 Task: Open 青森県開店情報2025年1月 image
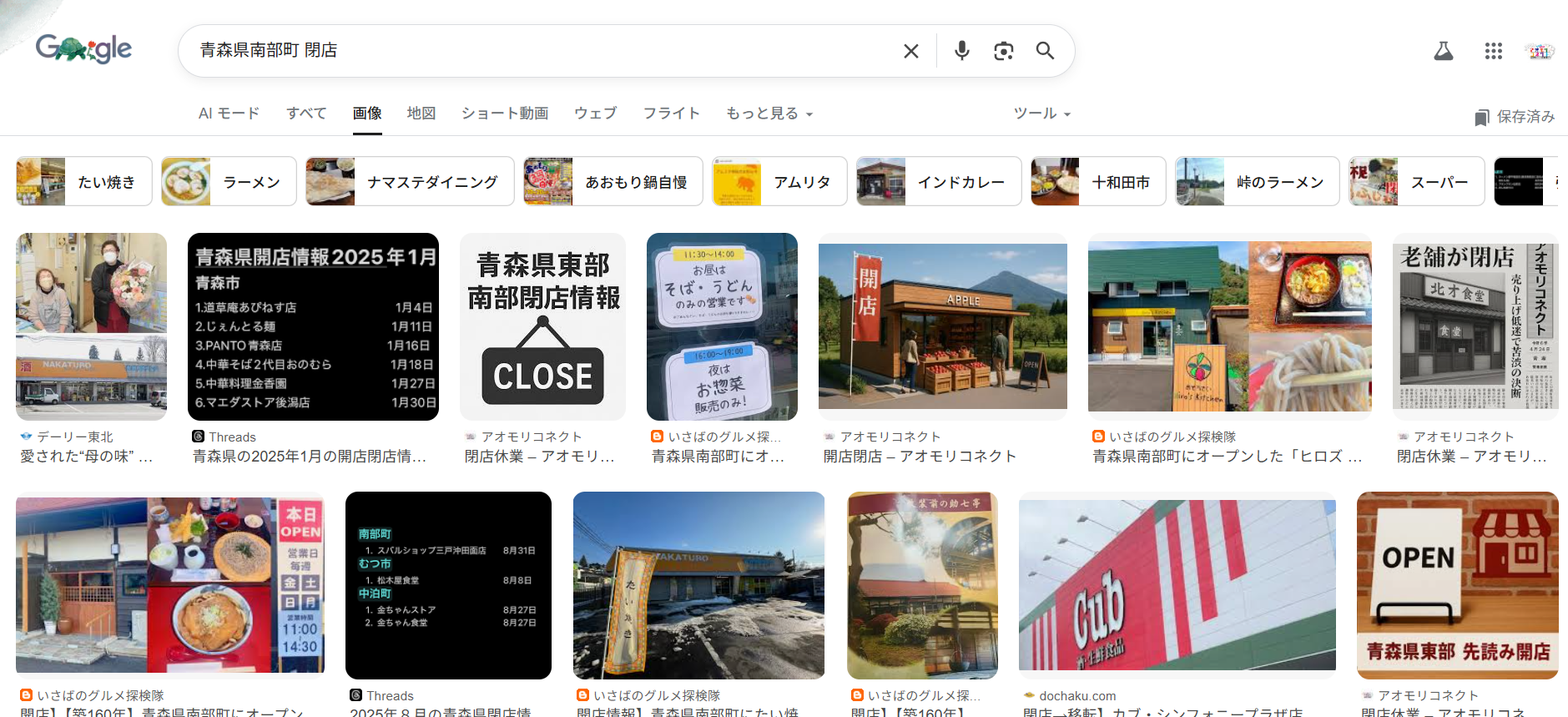coord(313,326)
